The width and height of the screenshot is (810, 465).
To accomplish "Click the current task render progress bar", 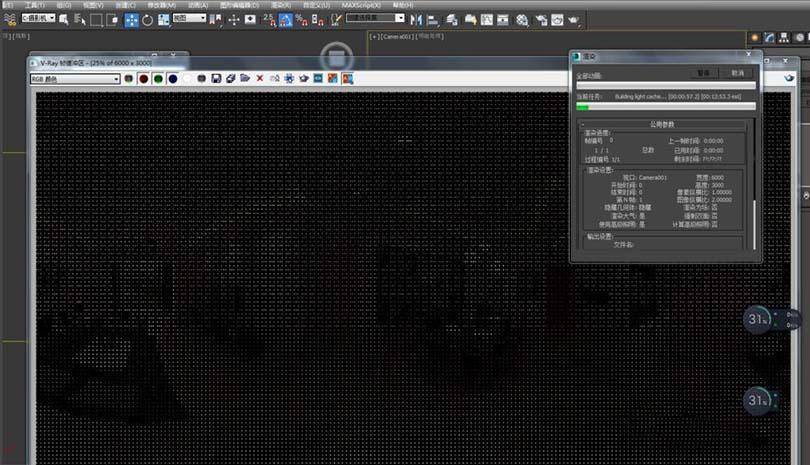I will (x=666, y=106).
